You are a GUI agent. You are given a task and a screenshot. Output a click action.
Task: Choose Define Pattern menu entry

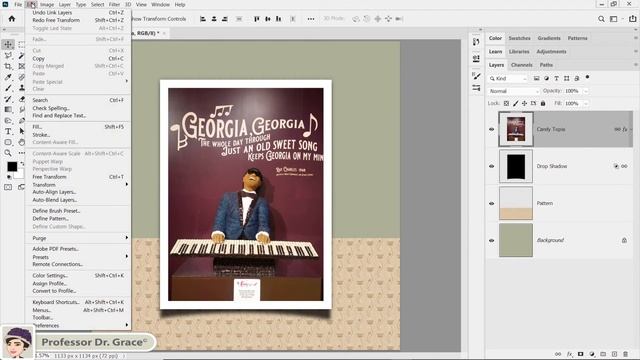coord(78,218)
